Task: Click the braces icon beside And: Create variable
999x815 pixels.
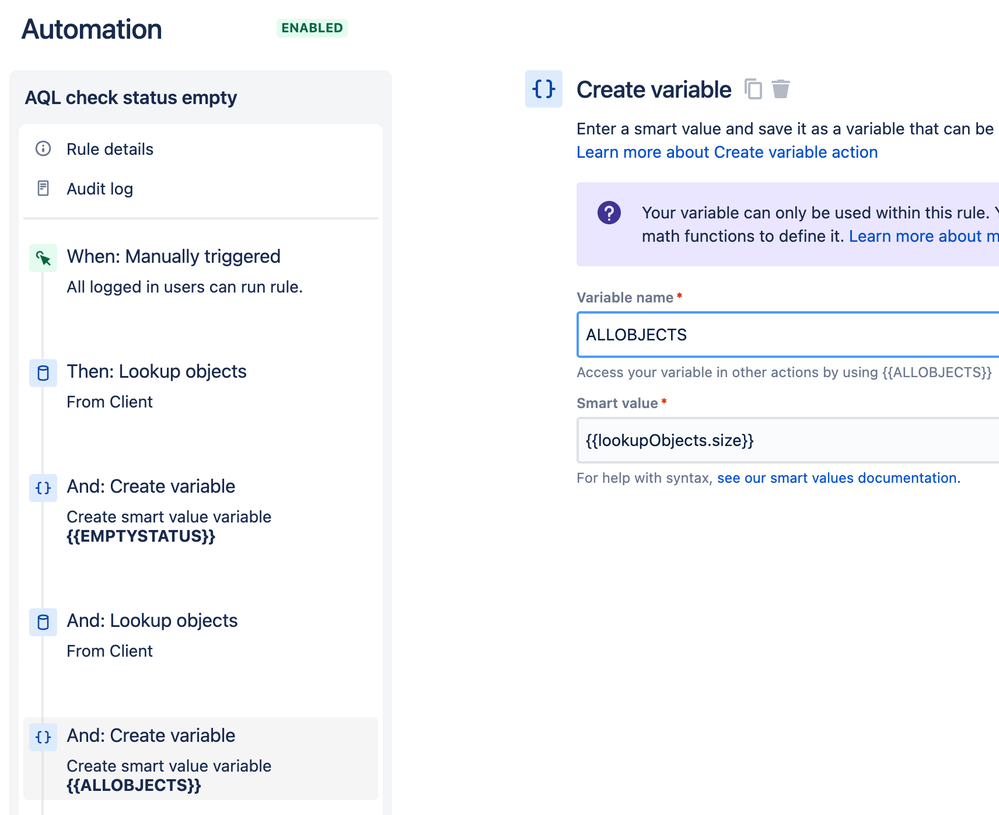Action: click(42, 487)
